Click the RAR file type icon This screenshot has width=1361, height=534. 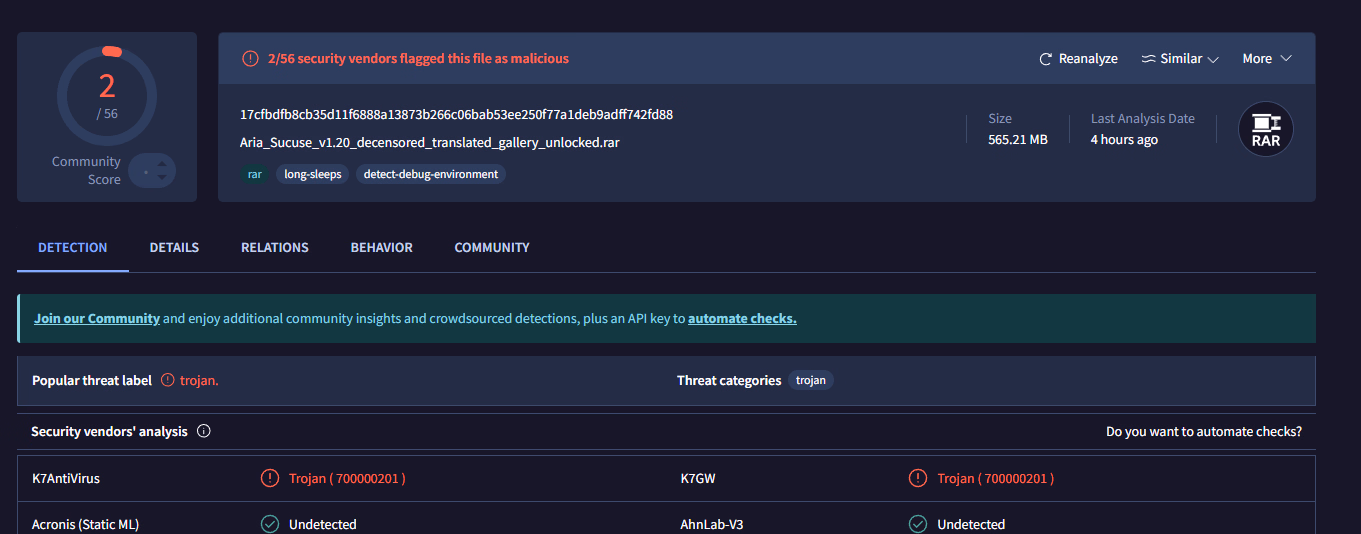pos(1265,130)
